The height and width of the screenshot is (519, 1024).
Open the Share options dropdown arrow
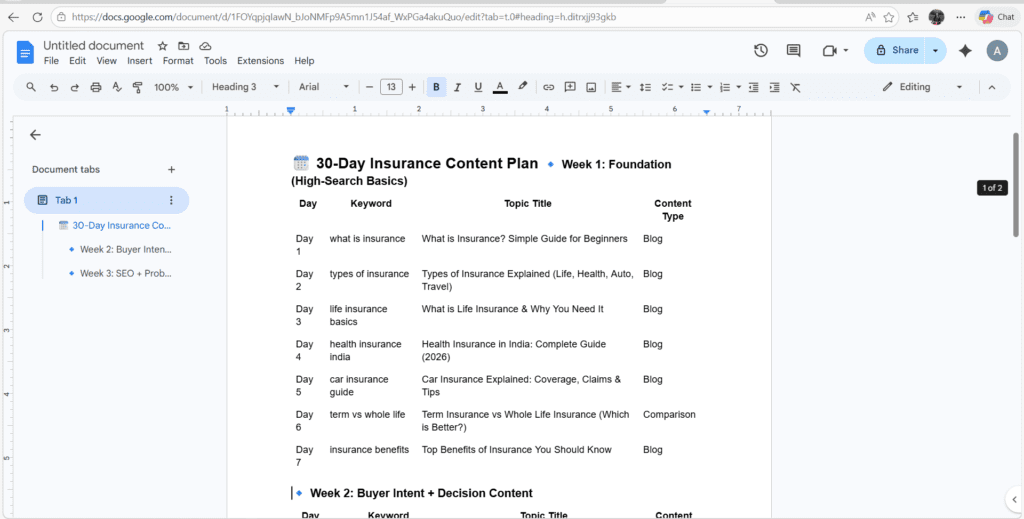point(936,50)
